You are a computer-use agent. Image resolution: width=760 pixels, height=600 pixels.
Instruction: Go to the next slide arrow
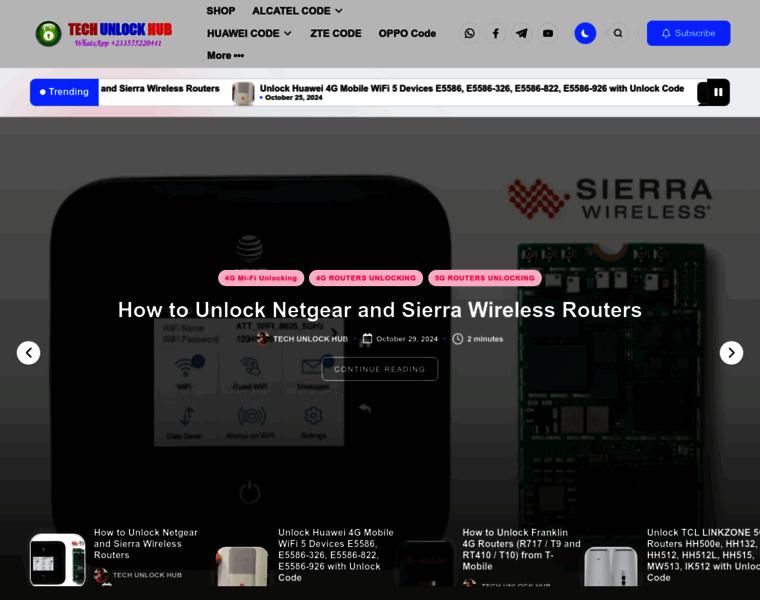click(x=731, y=353)
